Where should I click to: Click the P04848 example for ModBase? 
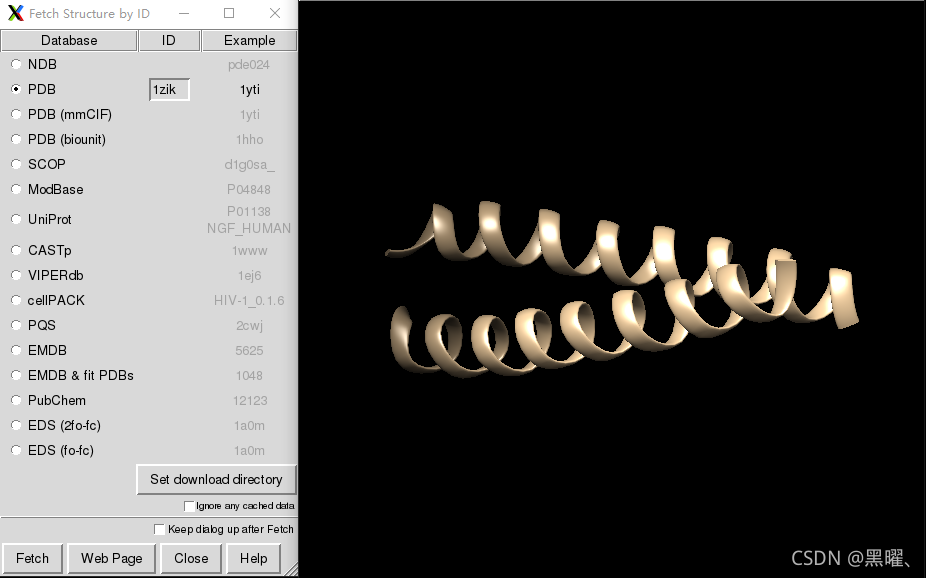[249, 190]
